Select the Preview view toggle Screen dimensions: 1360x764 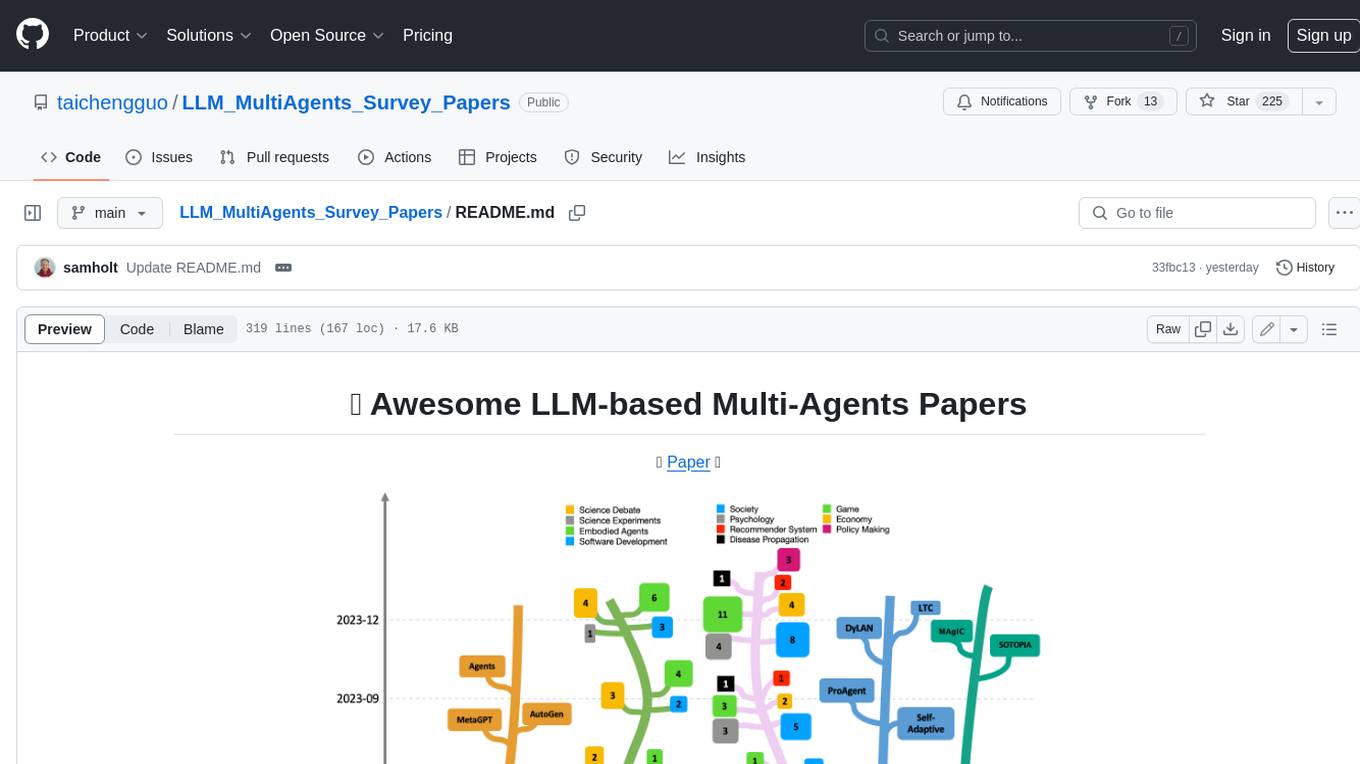coord(65,329)
